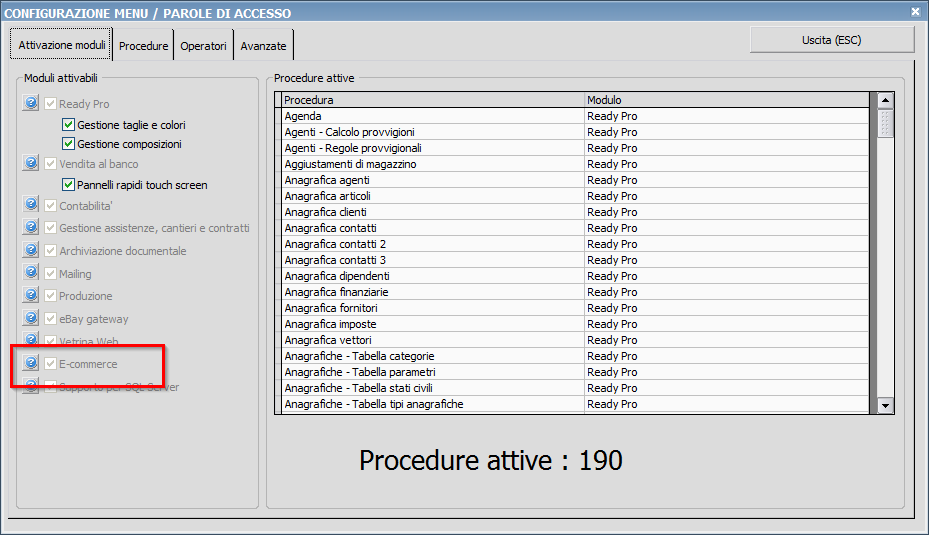Toggle the Contabilita' checkbox
This screenshot has width=929, height=535.
(50, 206)
